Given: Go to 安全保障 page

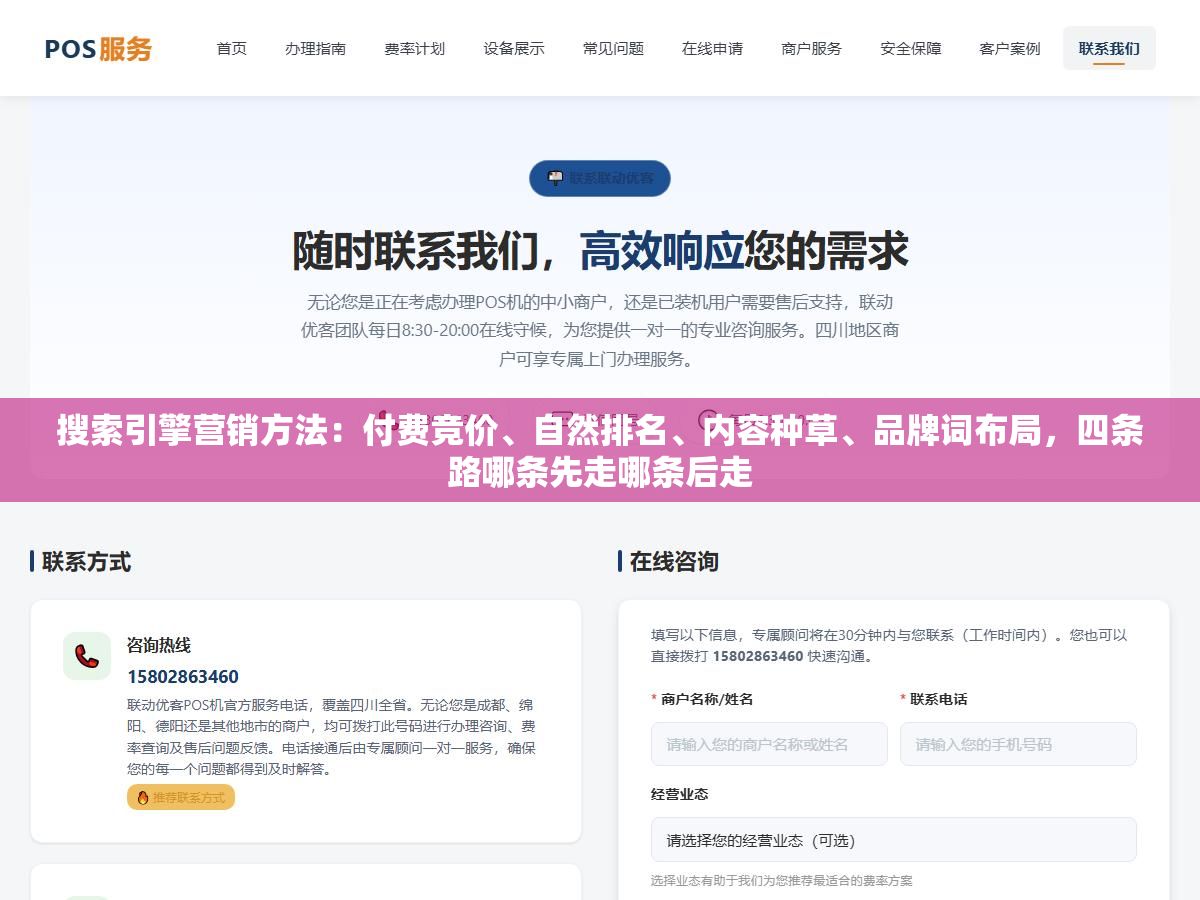Looking at the screenshot, I should 910,48.
